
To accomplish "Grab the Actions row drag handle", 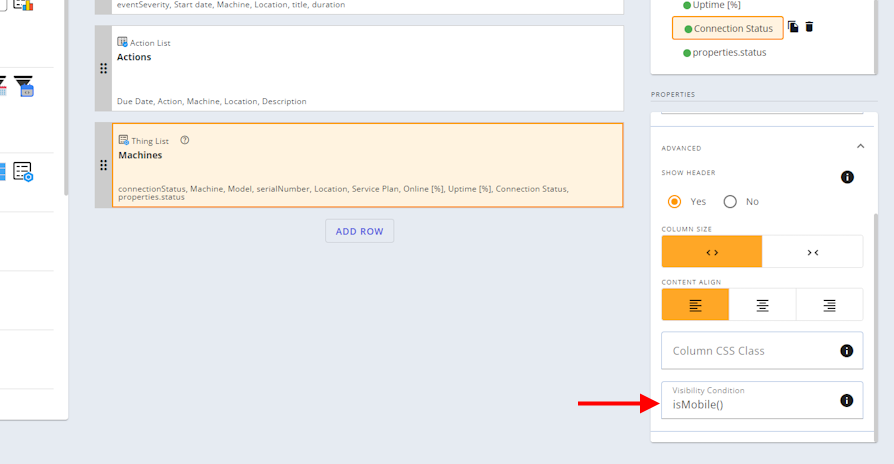I will point(103,68).
